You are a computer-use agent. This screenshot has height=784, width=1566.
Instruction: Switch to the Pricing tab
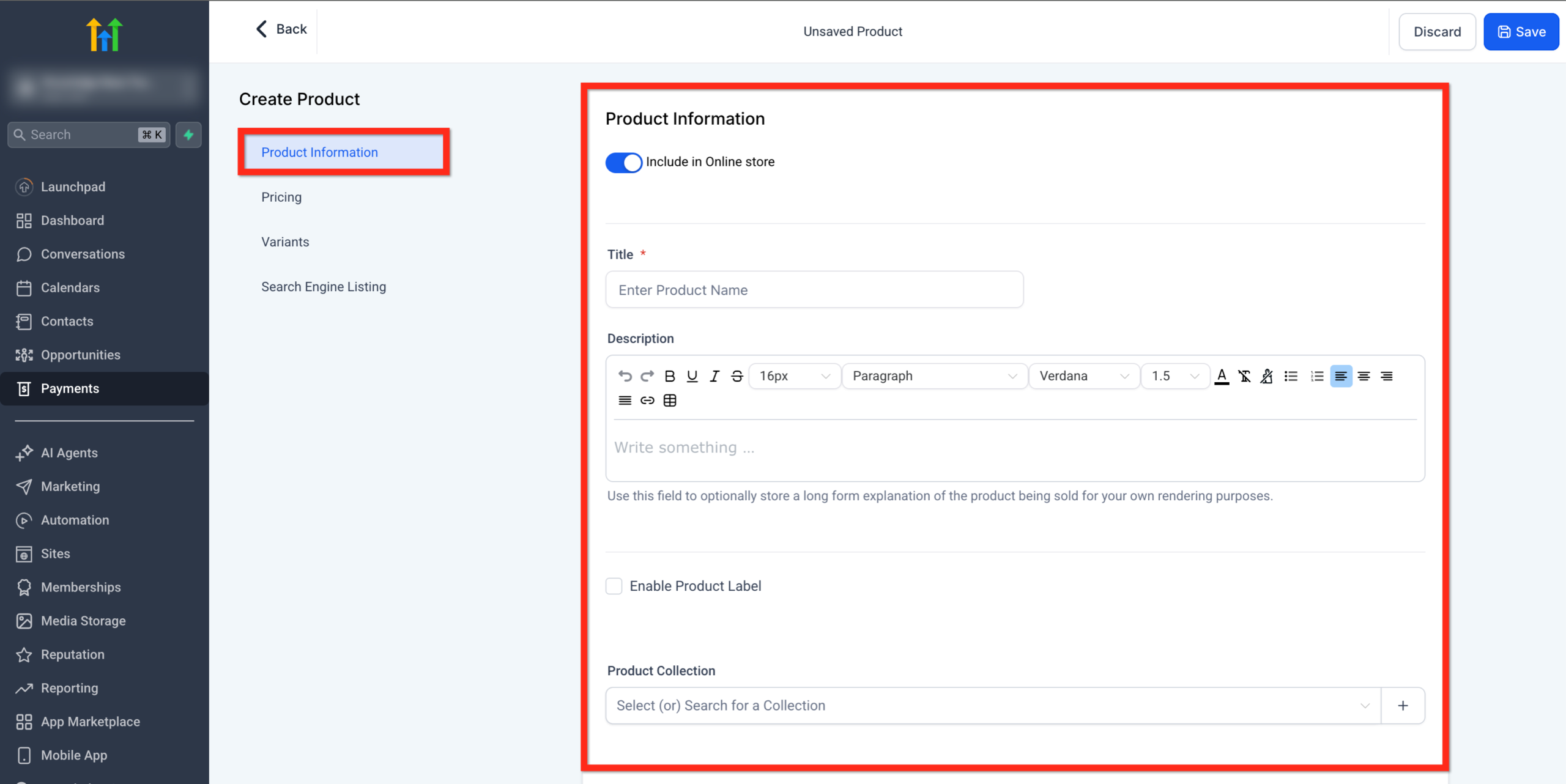point(281,197)
